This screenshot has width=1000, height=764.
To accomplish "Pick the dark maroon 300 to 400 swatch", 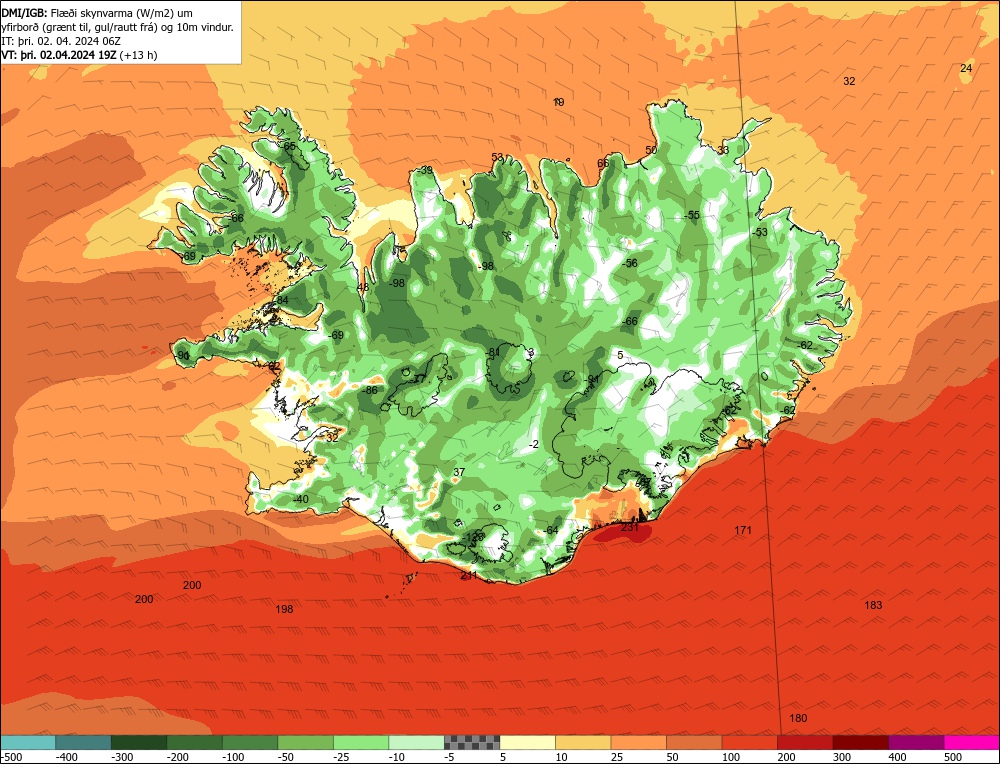I will click(x=860, y=742).
